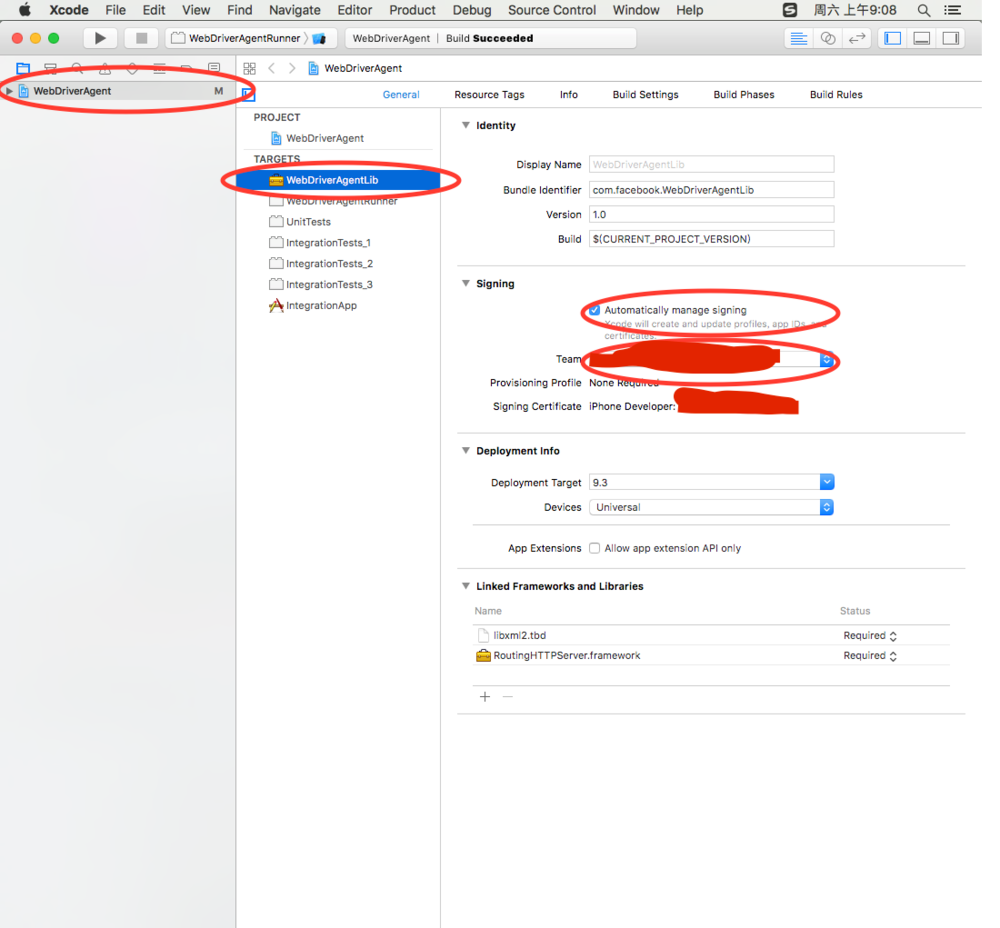Viewport: 1000px width, 928px height.
Task: Click the Build number field
Action: [x=712, y=239]
